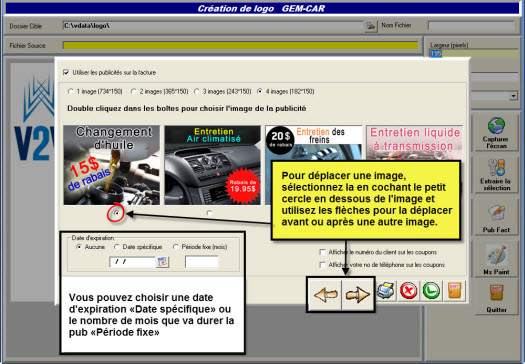Open the Pub Fact tool
The image size is (525, 364).
(496, 217)
